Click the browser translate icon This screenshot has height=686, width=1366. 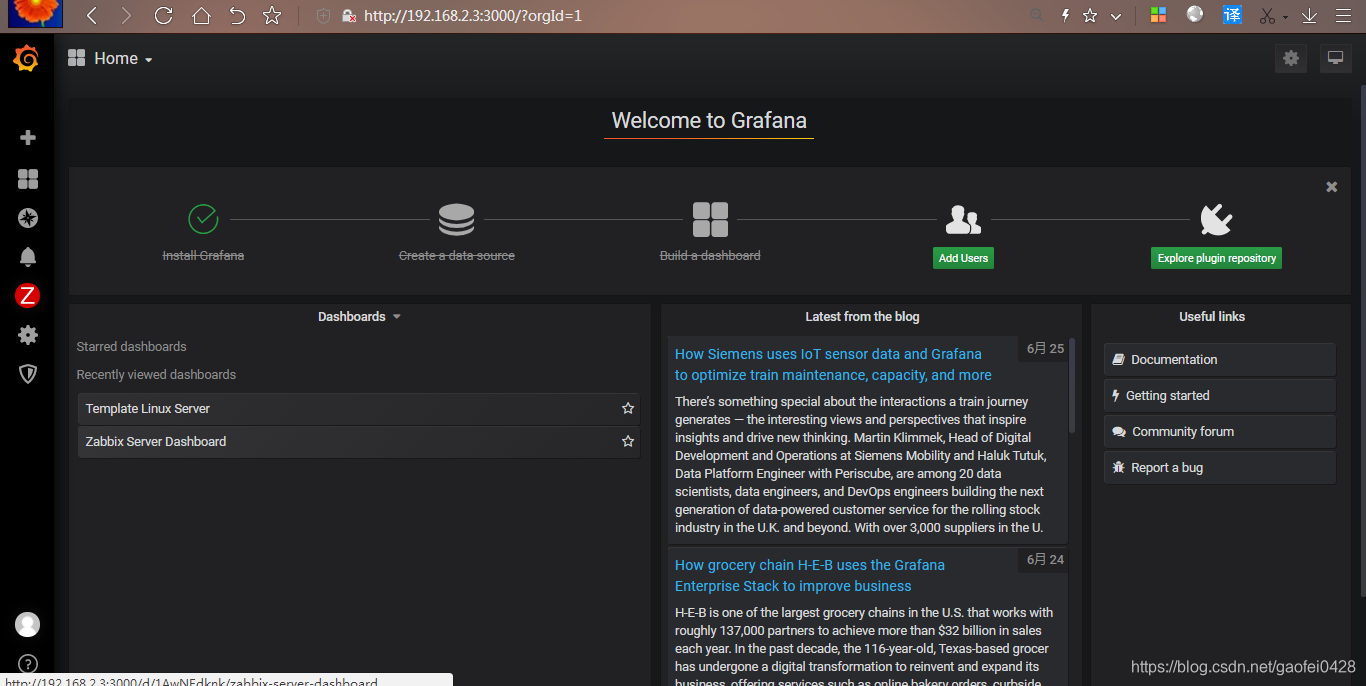click(x=1232, y=15)
